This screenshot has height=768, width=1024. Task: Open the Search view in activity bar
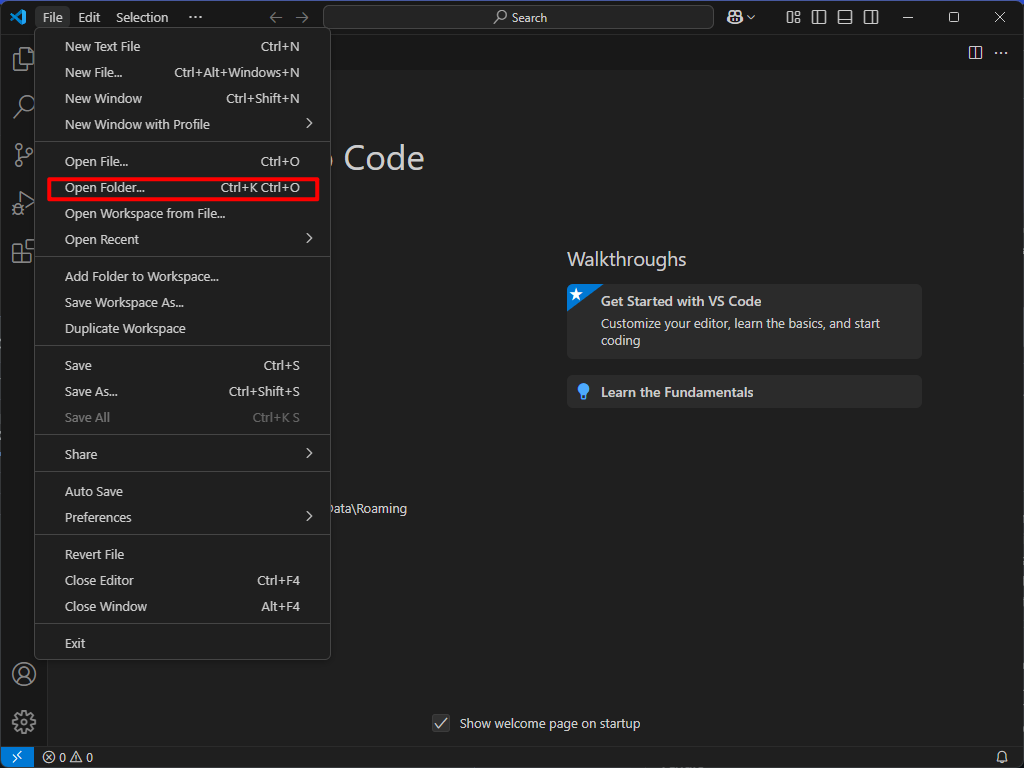click(23, 106)
